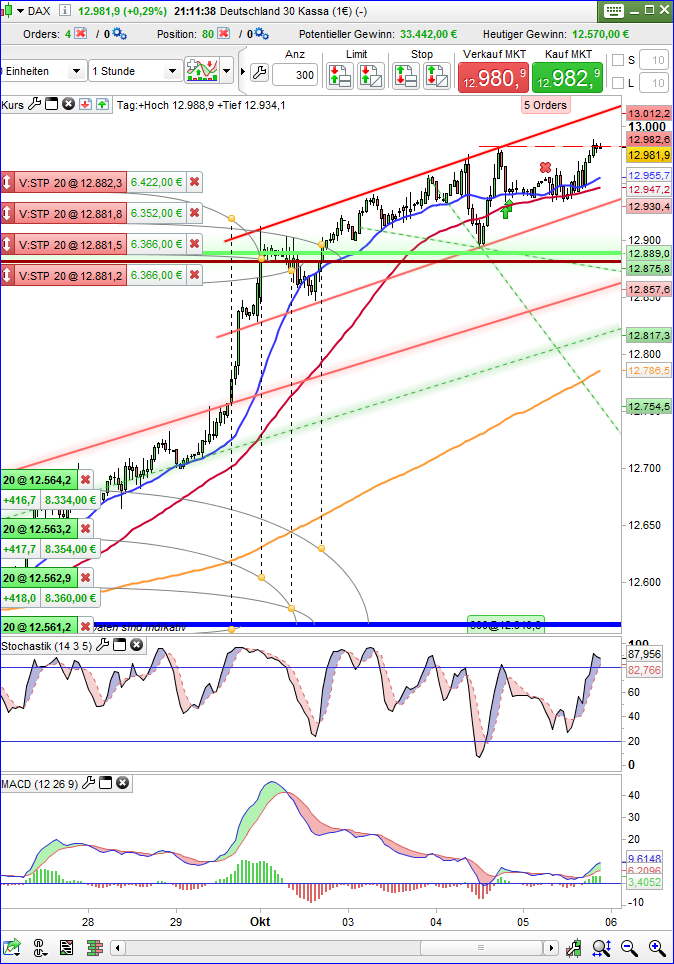Open the Kurs panel wrench settings
The image size is (674, 964).
coord(35,104)
